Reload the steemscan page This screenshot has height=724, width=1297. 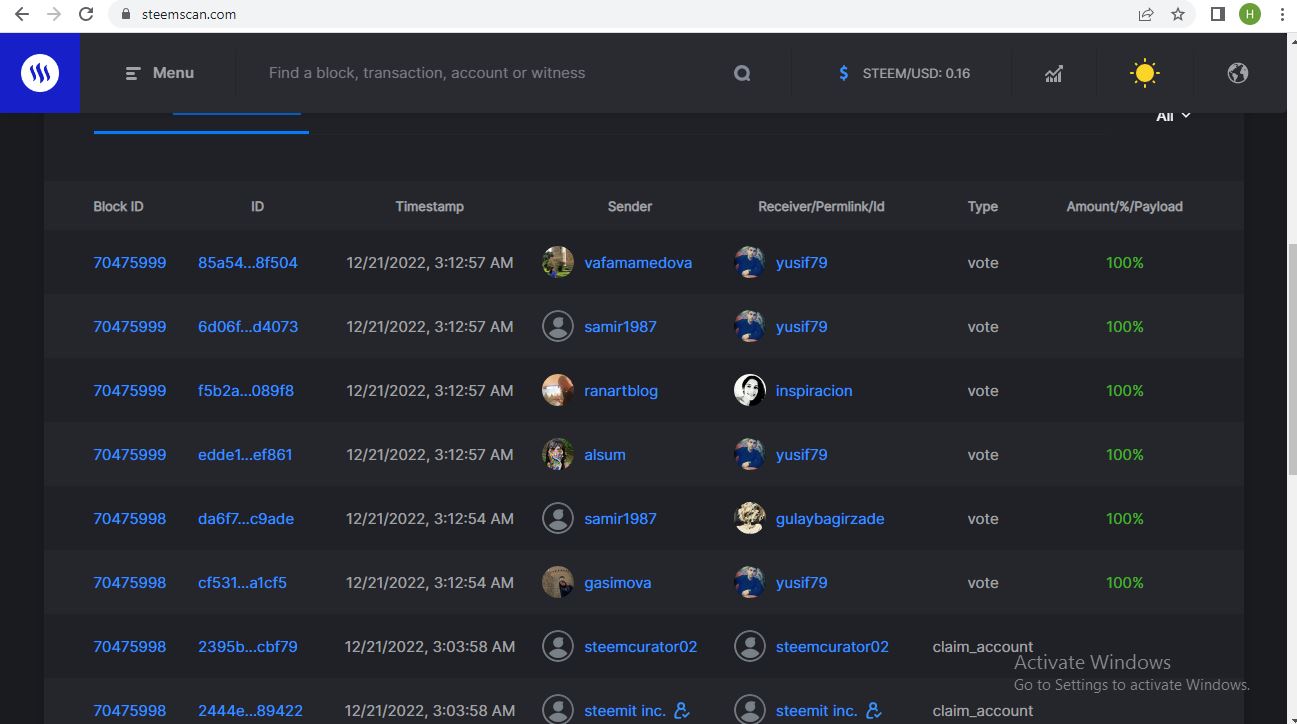(x=86, y=15)
